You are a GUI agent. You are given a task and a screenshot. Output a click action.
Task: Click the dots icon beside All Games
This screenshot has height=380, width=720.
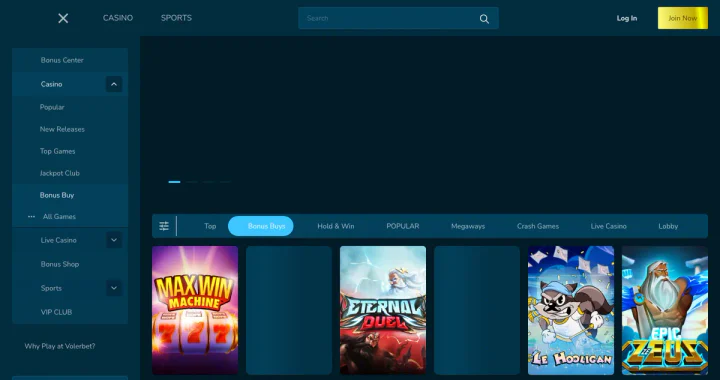(31, 217)
